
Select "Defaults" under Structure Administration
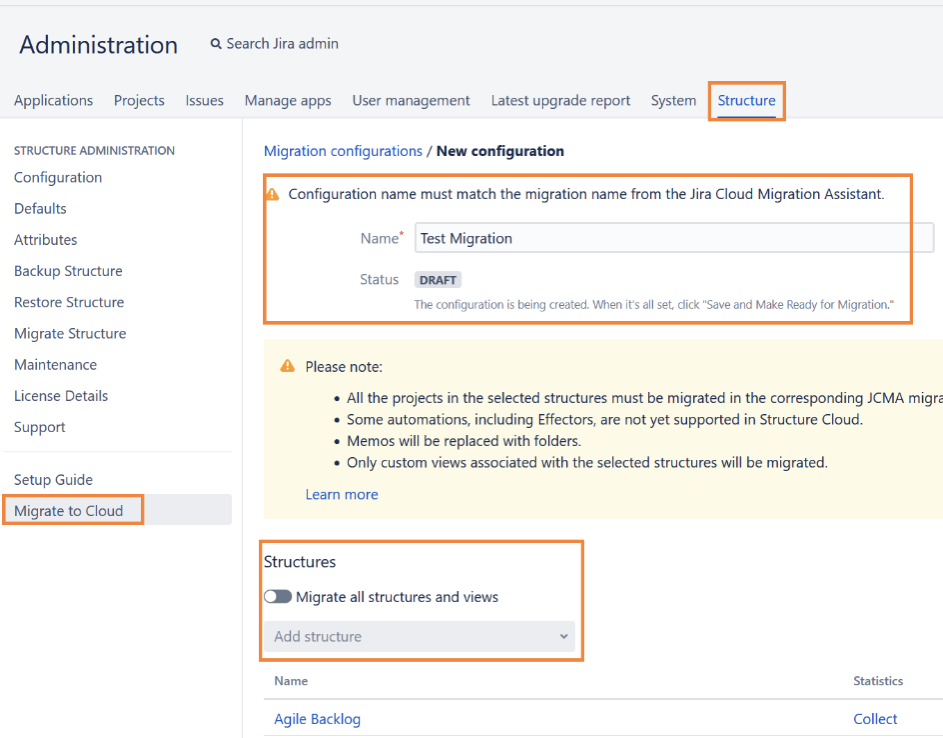pos(40,208)
